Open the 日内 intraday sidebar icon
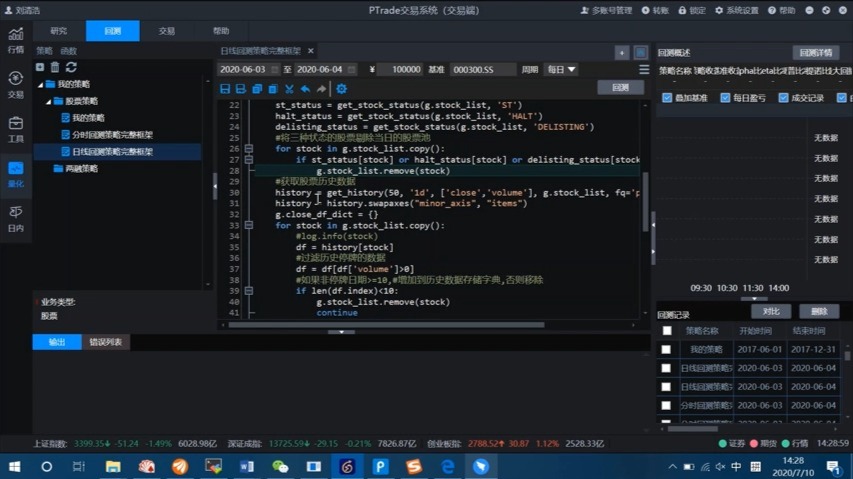853x479 pixels. point(16,219)
